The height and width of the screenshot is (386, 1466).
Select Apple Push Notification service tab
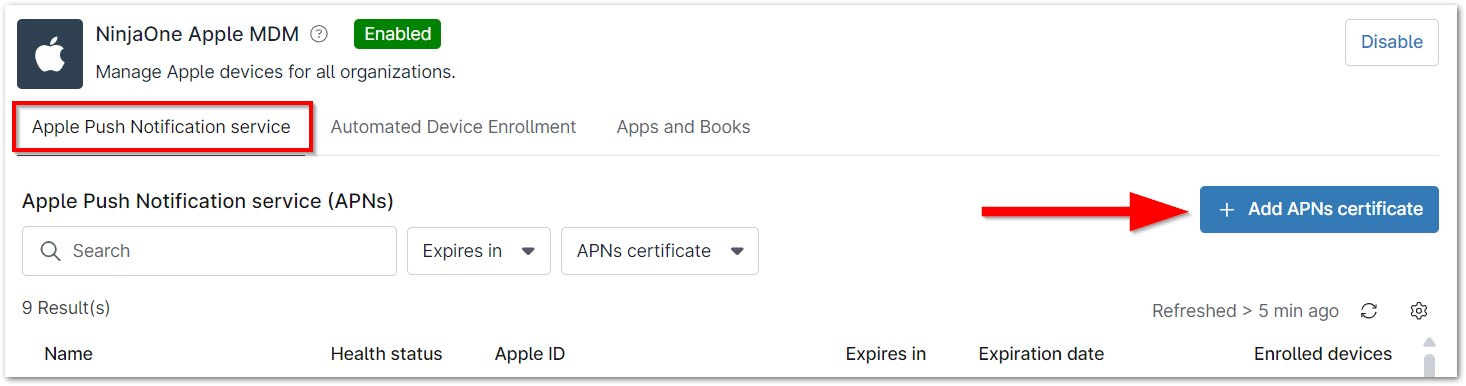coord(161,127)
